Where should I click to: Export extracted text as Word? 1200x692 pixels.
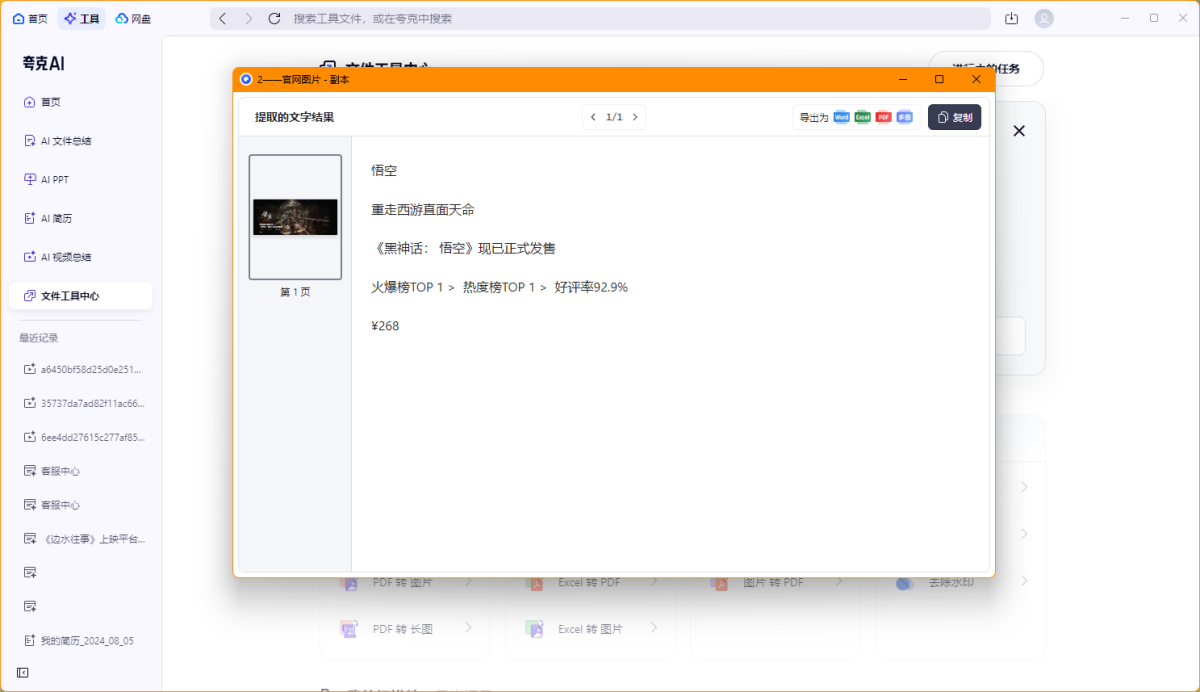pyautogui.click(x=841, y=117)
